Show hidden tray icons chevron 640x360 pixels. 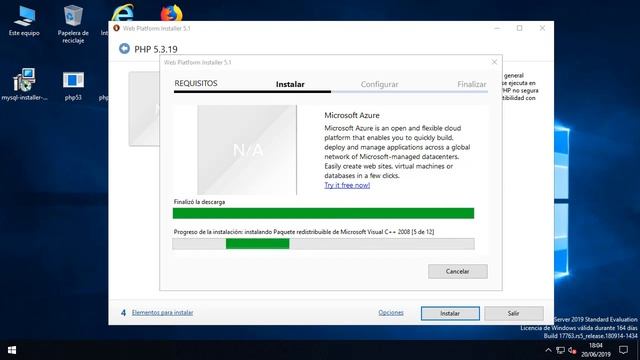point(548,350)
